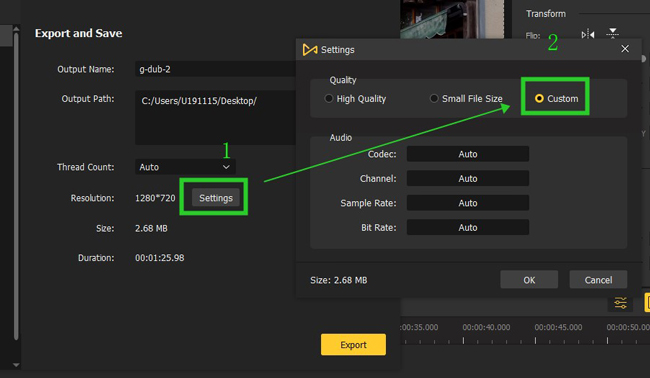The width and height of the screenshot is (650, 378).
Task: Click the Settings dialog logo icon
Action: tap(310, 50)
